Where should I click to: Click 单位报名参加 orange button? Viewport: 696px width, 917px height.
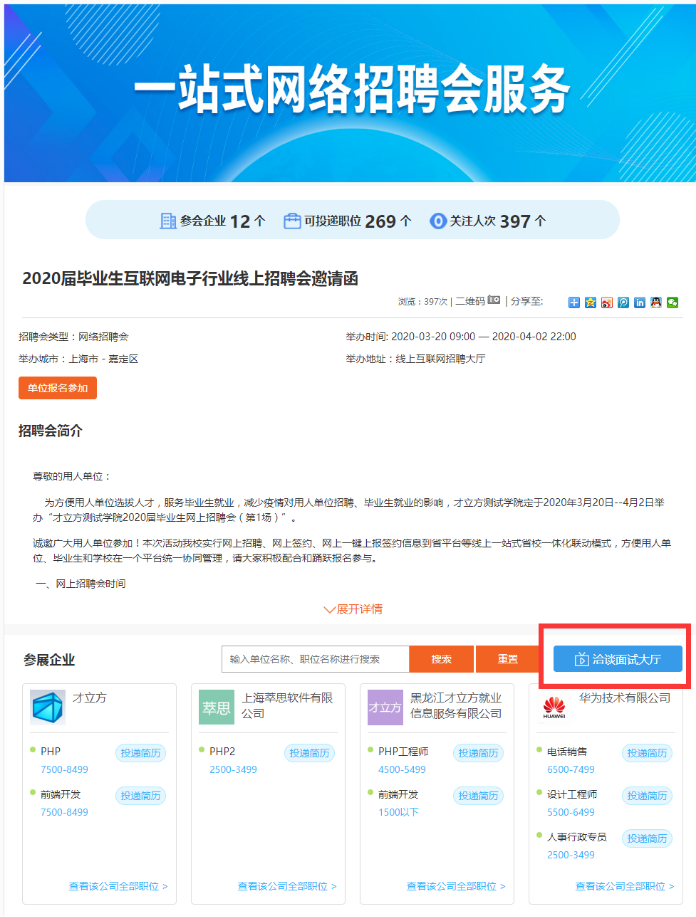pos(57,387)
